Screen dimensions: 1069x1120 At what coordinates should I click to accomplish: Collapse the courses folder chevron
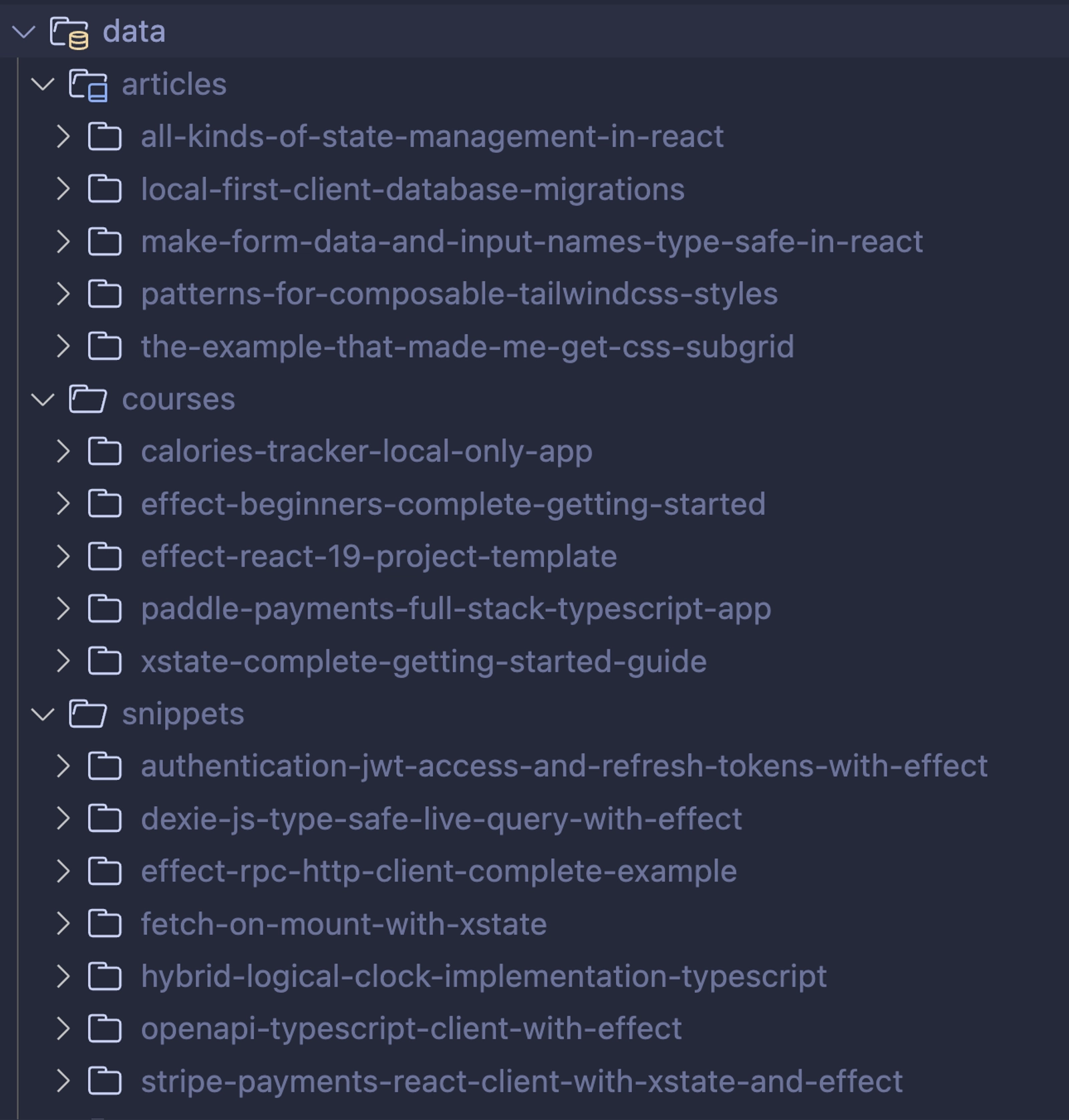(43, 399)
